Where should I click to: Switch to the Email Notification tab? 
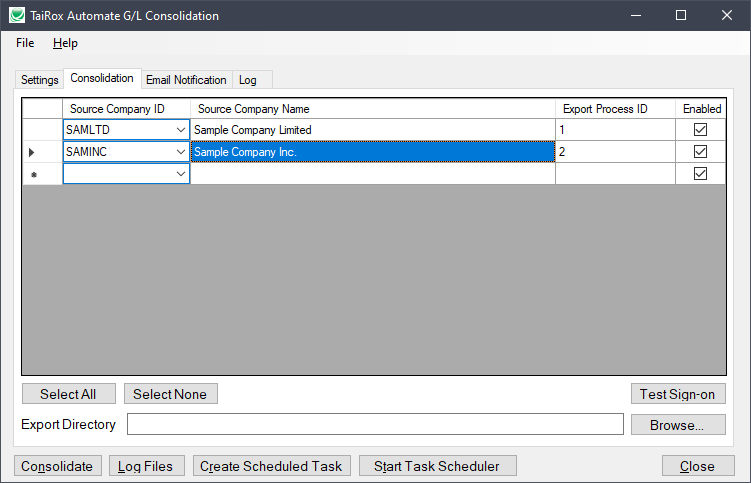click(x=186, y=80)
